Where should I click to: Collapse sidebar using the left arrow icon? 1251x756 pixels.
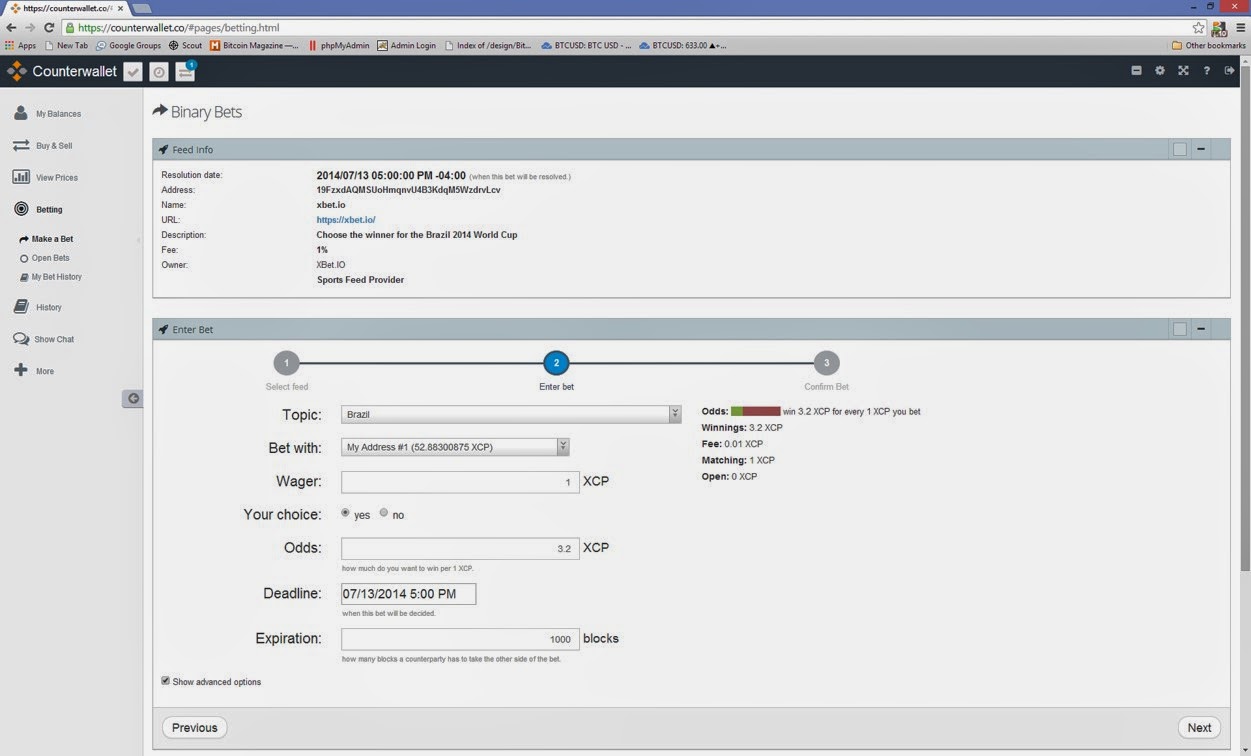(133, 398)
